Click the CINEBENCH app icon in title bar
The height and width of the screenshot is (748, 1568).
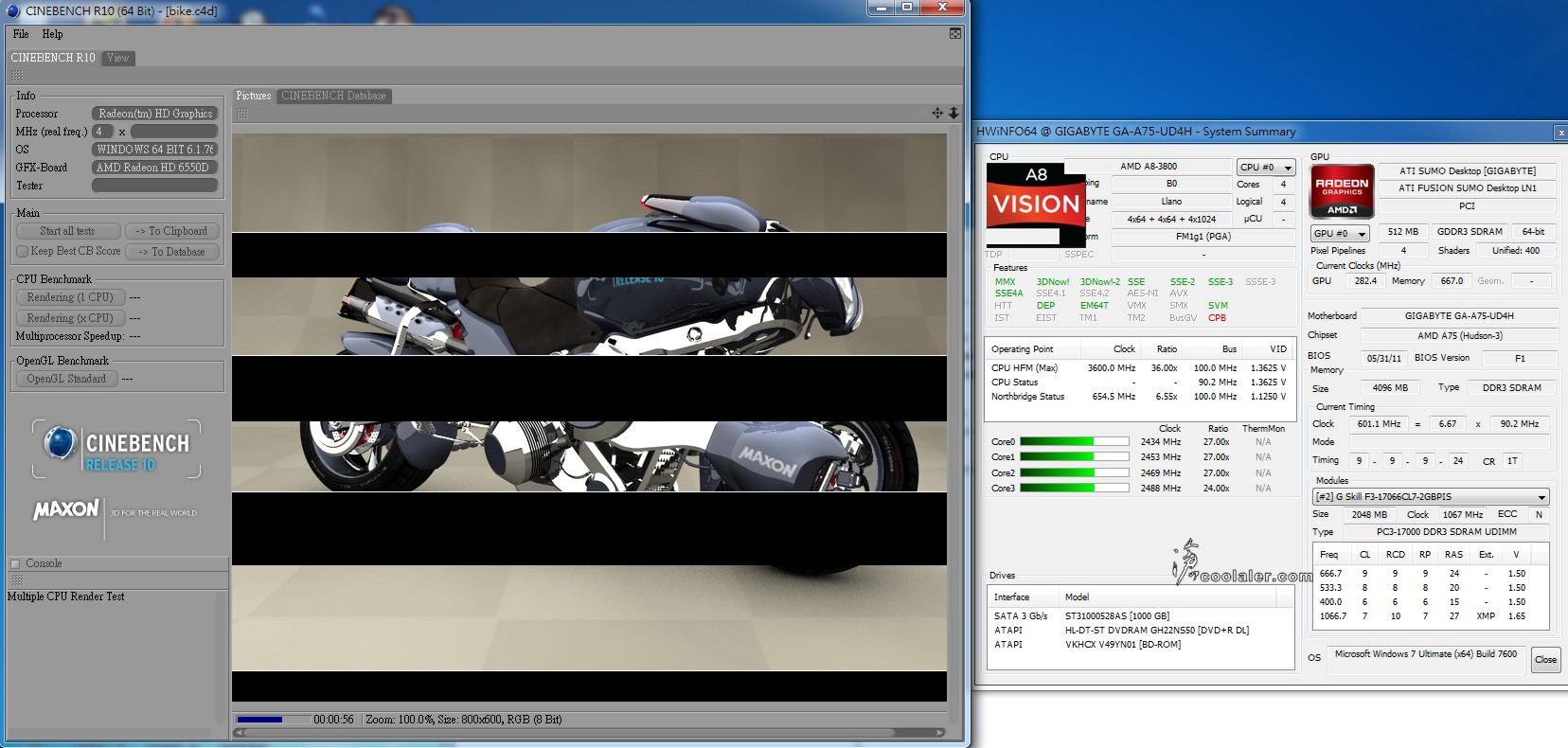[x=12, y=10]
